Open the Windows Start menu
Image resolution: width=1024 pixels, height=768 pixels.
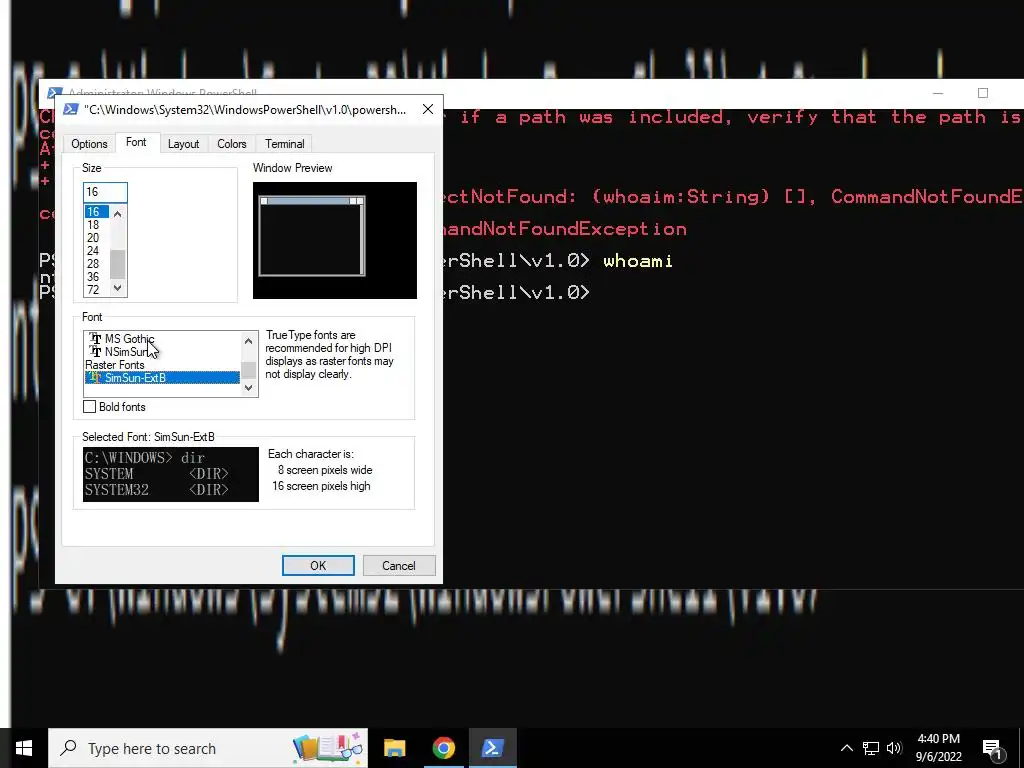click(x=24, y=748)
